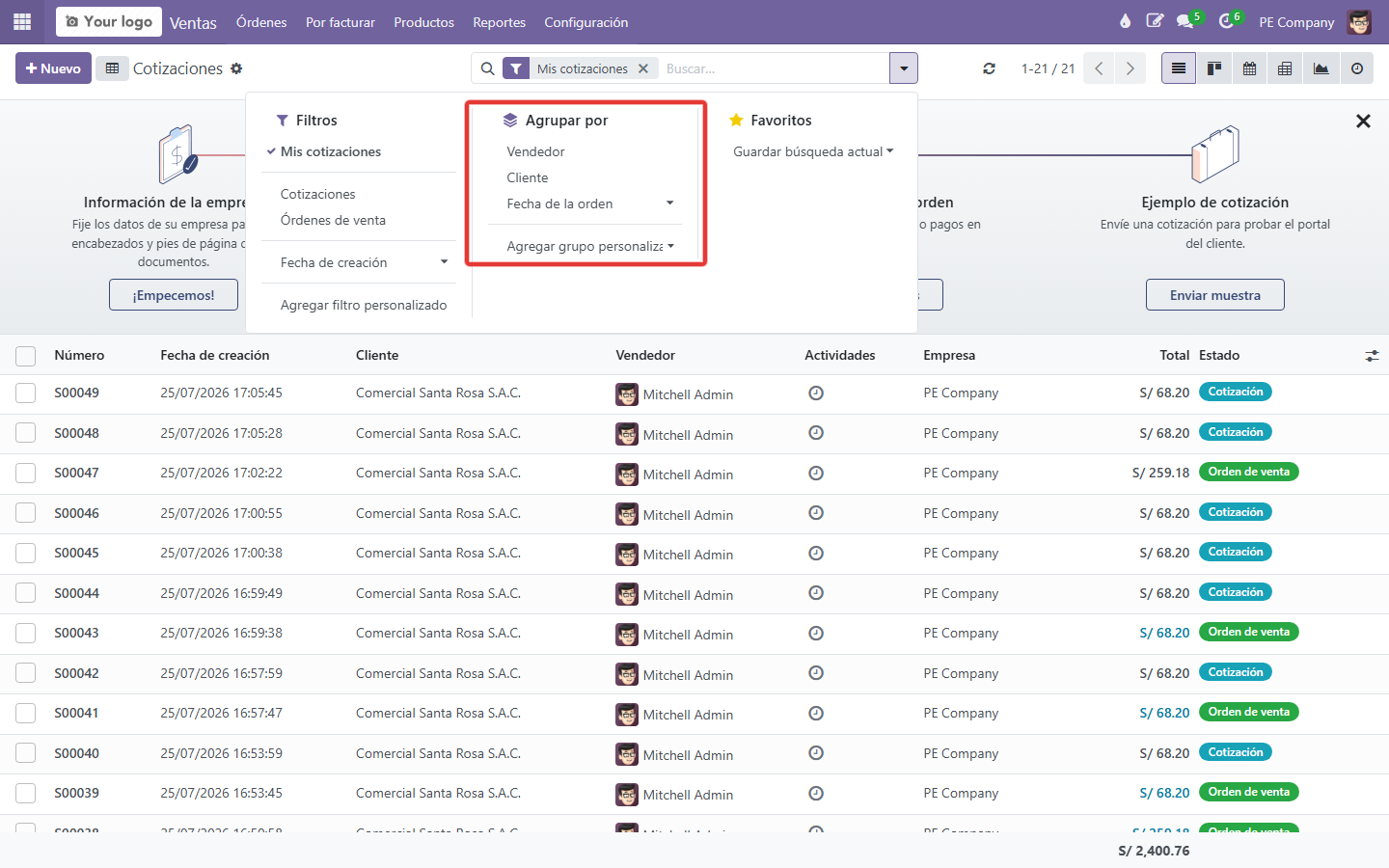The image size is (1389, 868).
Task: Switch to activity view
Action: [1356, 68]
